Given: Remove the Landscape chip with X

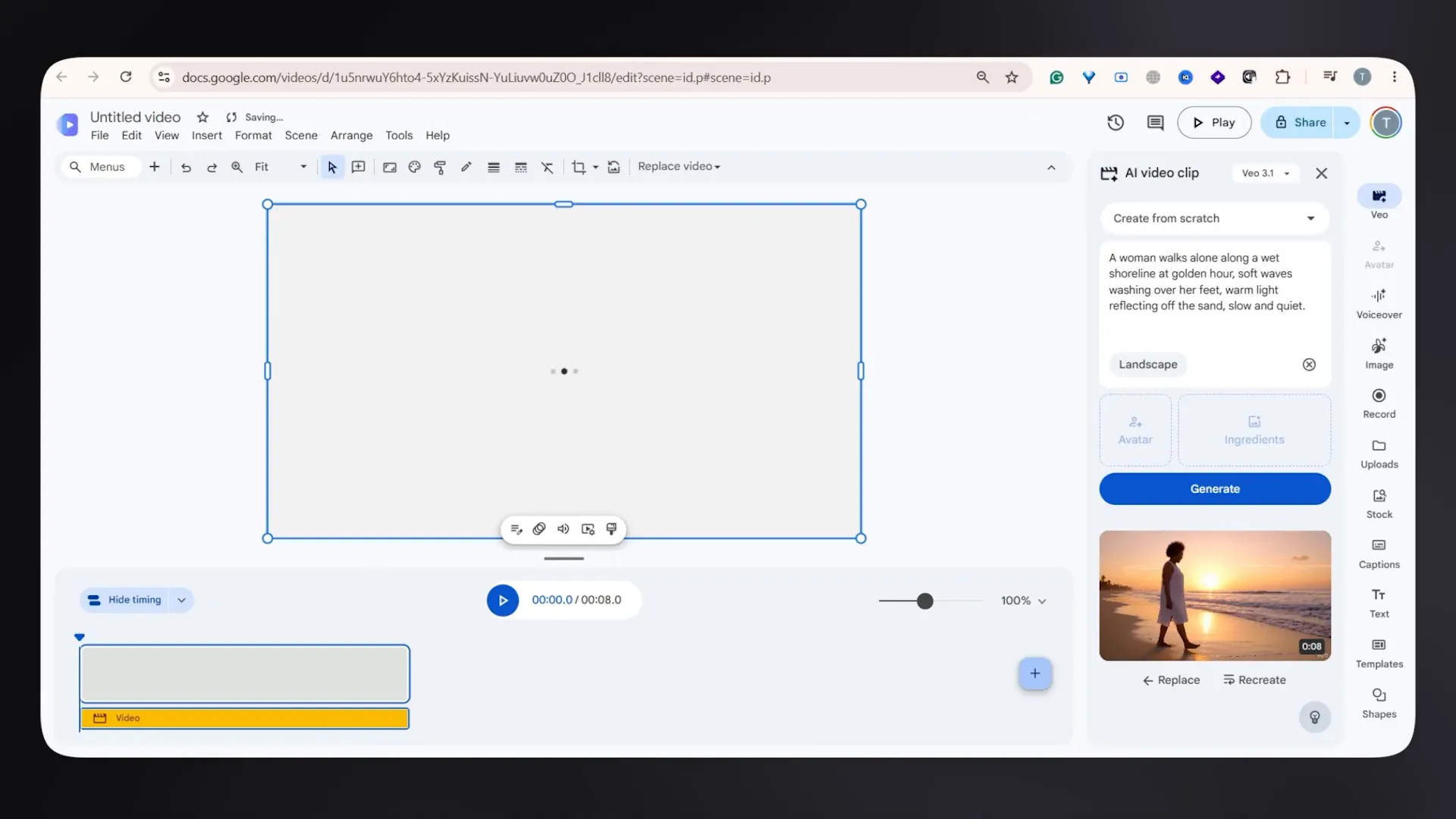Looking at the screenshot, I should pos(1309,365).
